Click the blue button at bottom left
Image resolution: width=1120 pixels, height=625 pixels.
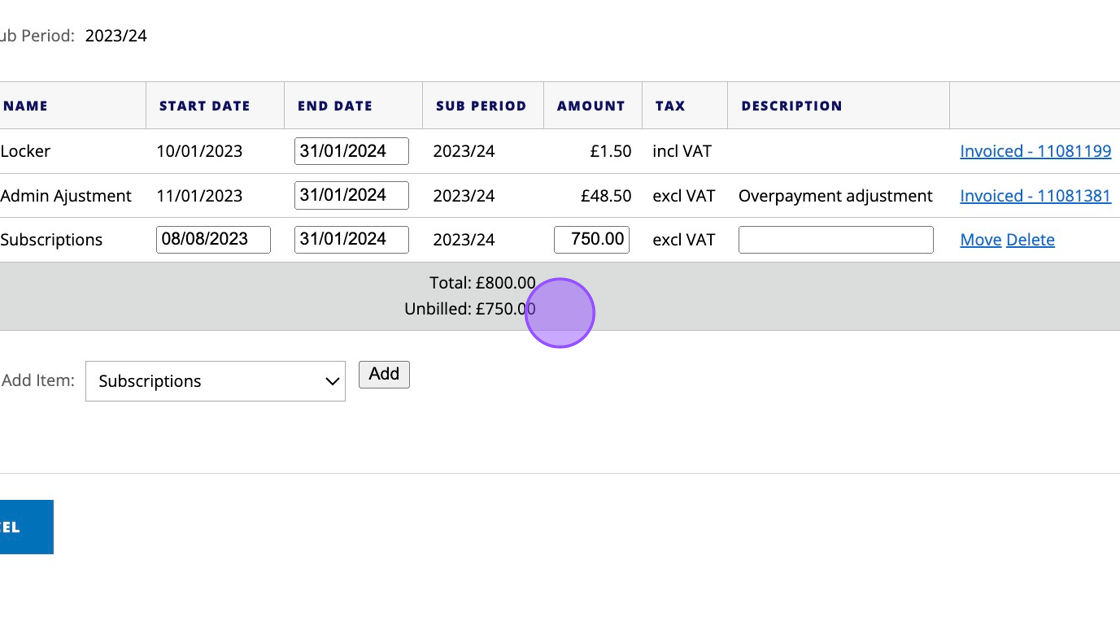(x=25, y=527)
